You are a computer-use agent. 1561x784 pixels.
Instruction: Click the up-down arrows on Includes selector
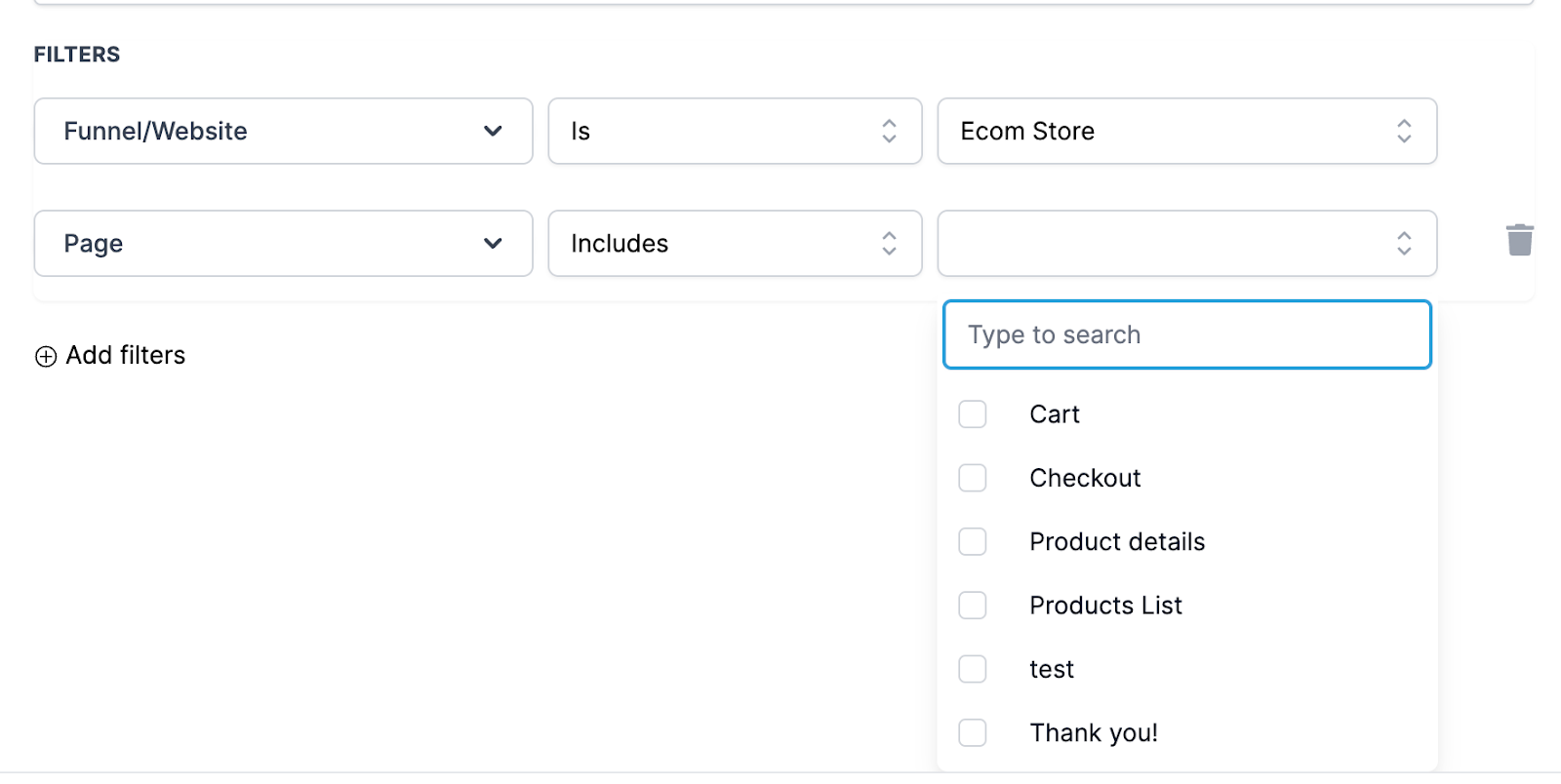(x=889, y=243)
